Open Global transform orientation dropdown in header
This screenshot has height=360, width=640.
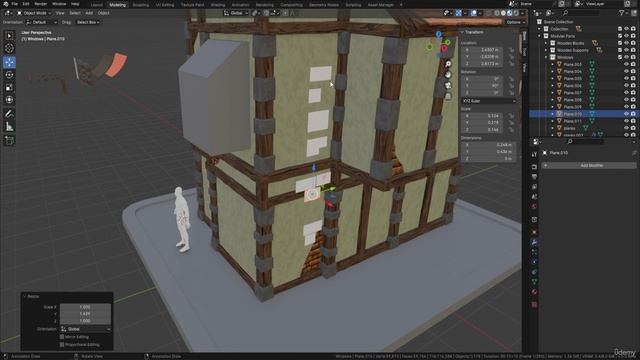coord(236,13)
